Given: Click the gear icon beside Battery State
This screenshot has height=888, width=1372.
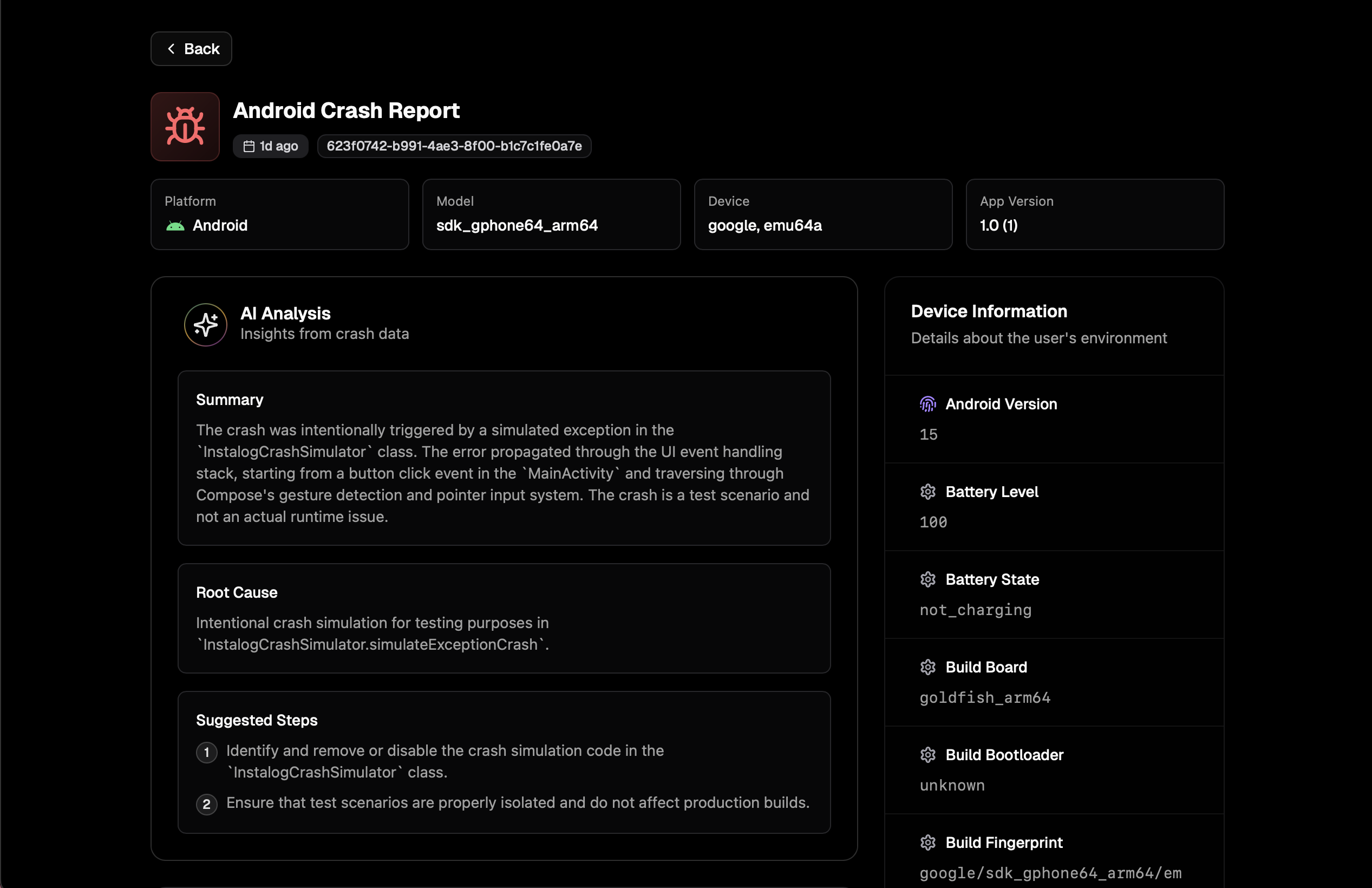Looking at the screenshot, I should click(927, 579).
